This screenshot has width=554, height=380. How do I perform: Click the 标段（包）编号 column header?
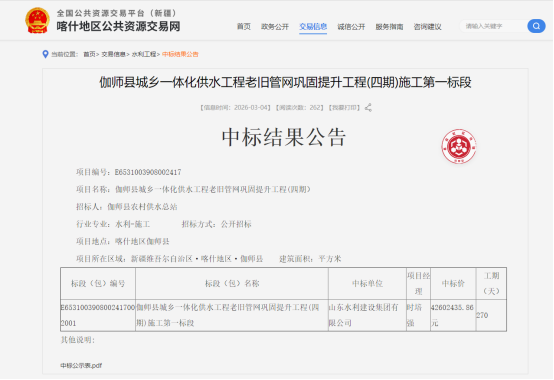(98, 284)
